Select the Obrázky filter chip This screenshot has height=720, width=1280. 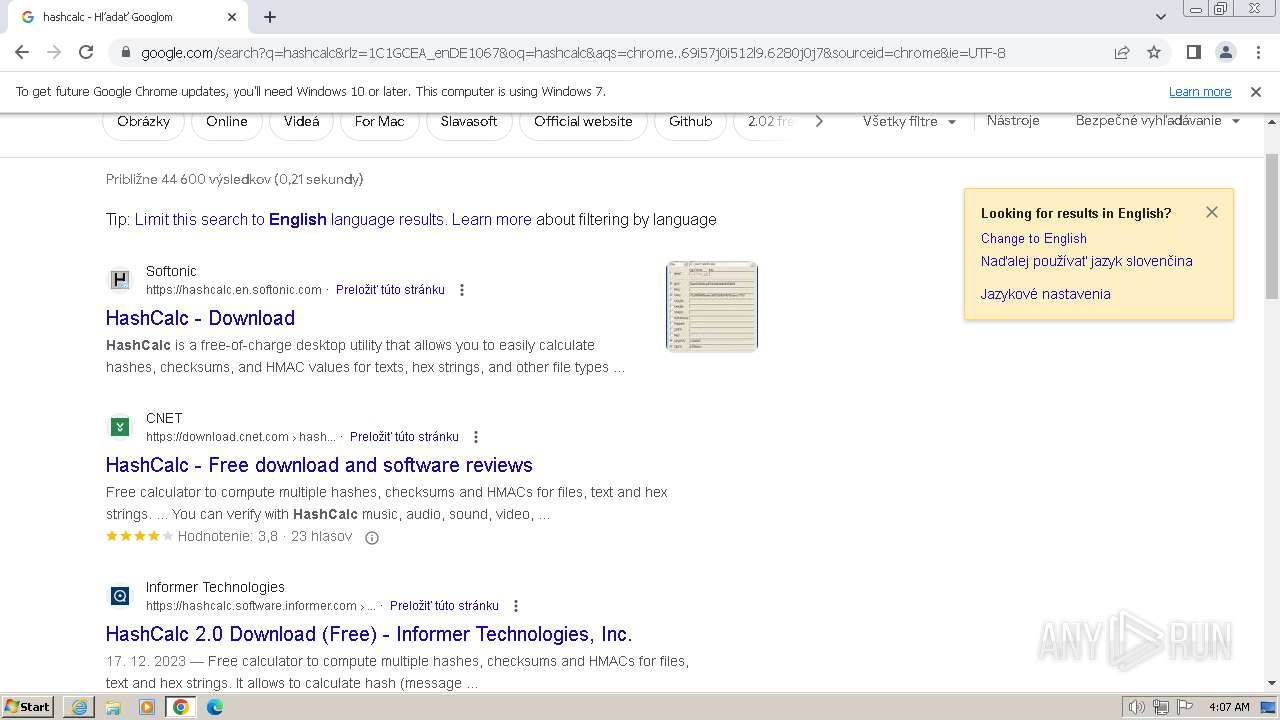143,121
